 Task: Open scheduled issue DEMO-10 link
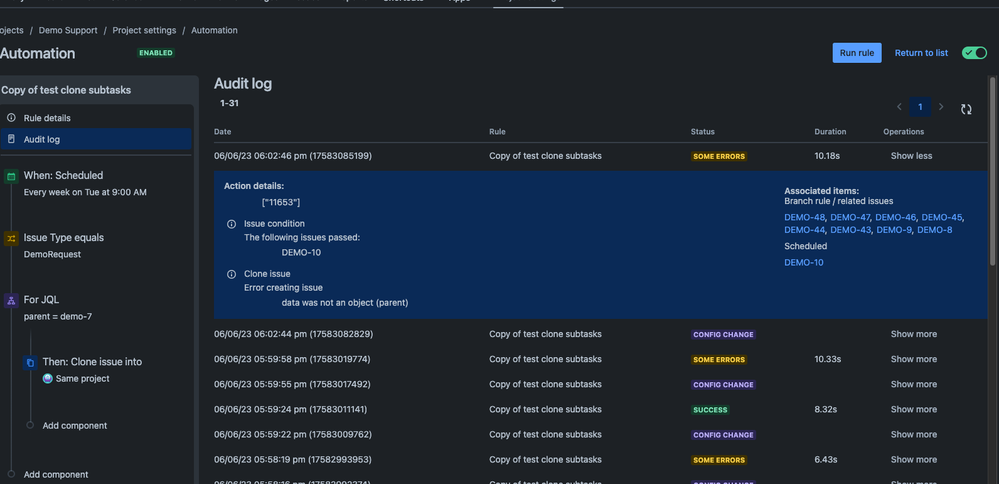803,262
